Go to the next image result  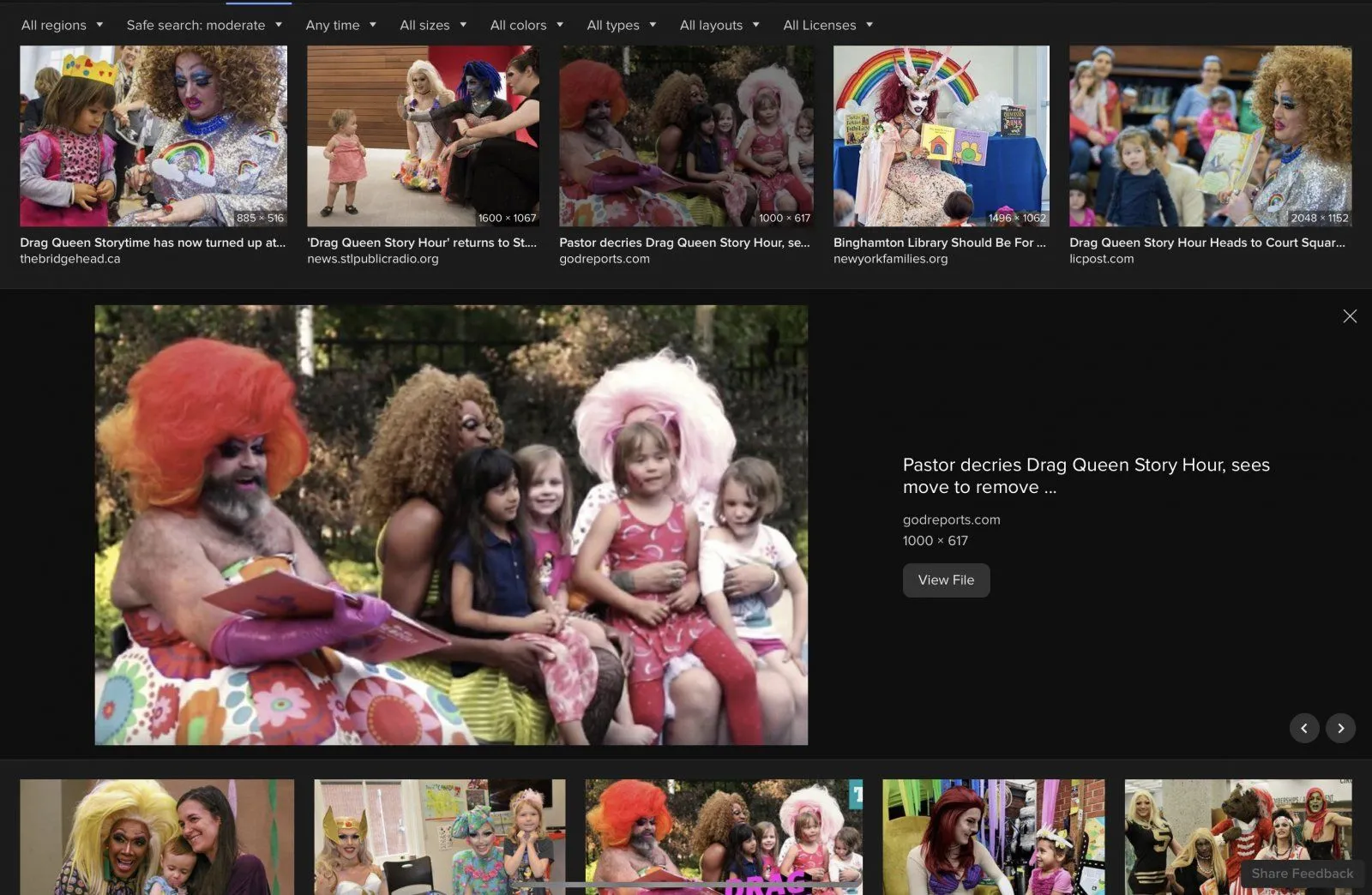(1340, 728)
